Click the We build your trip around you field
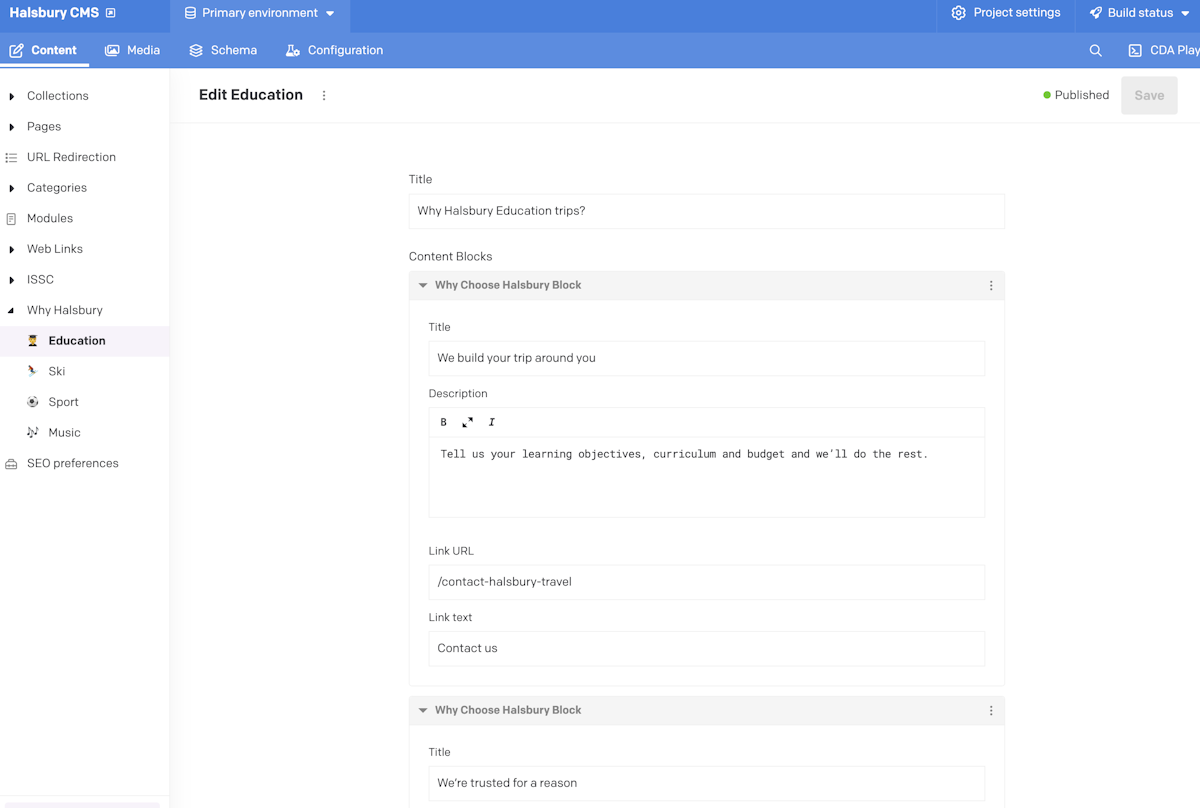Screen dimensions: 1200x808 pos(707,358)
